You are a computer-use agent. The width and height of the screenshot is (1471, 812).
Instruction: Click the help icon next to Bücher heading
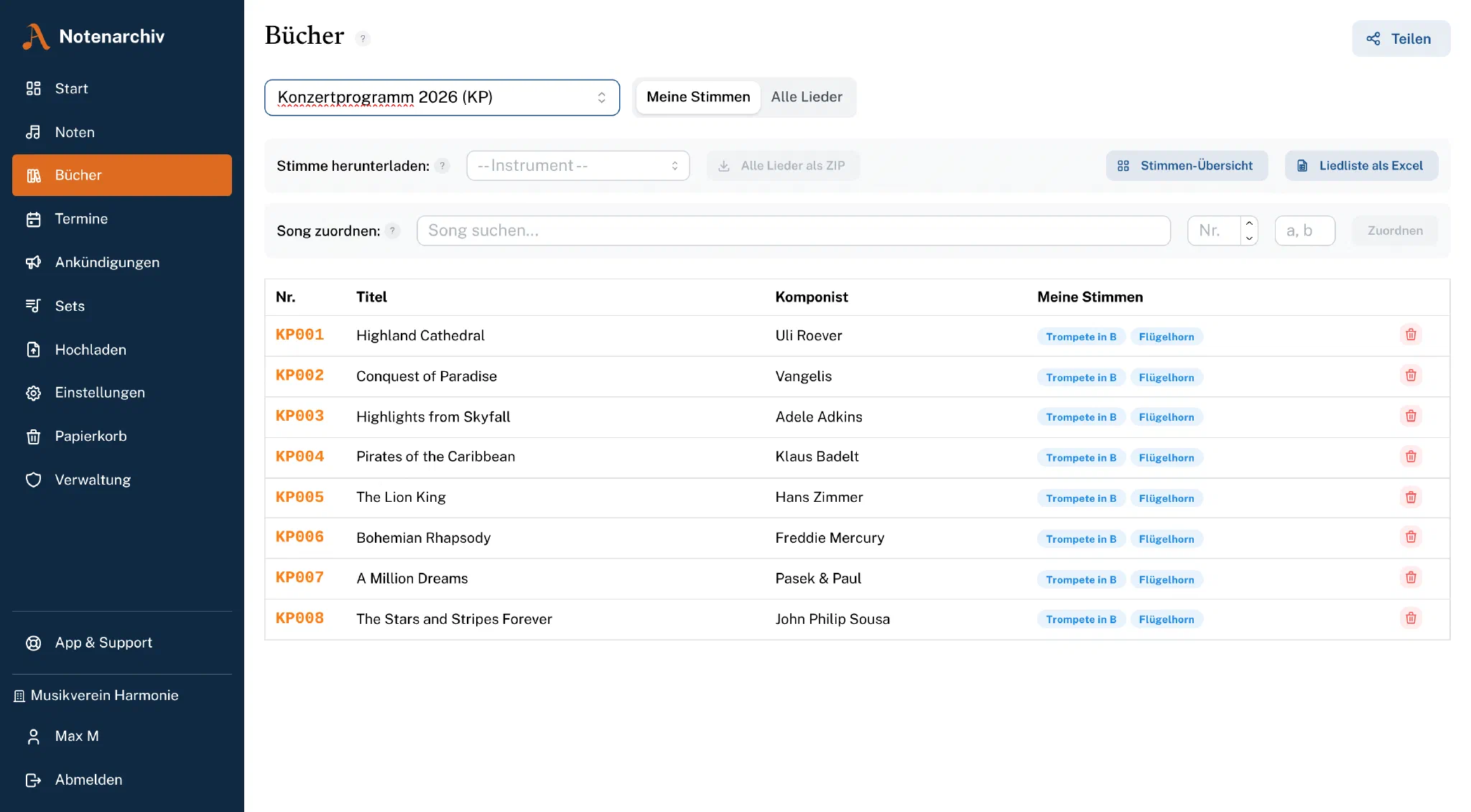tap(363, 39)
